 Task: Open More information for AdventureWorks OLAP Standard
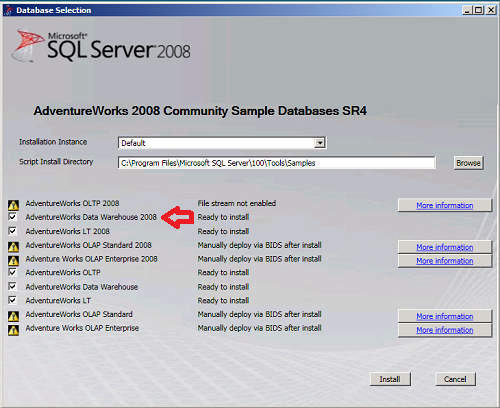point(445,316)
